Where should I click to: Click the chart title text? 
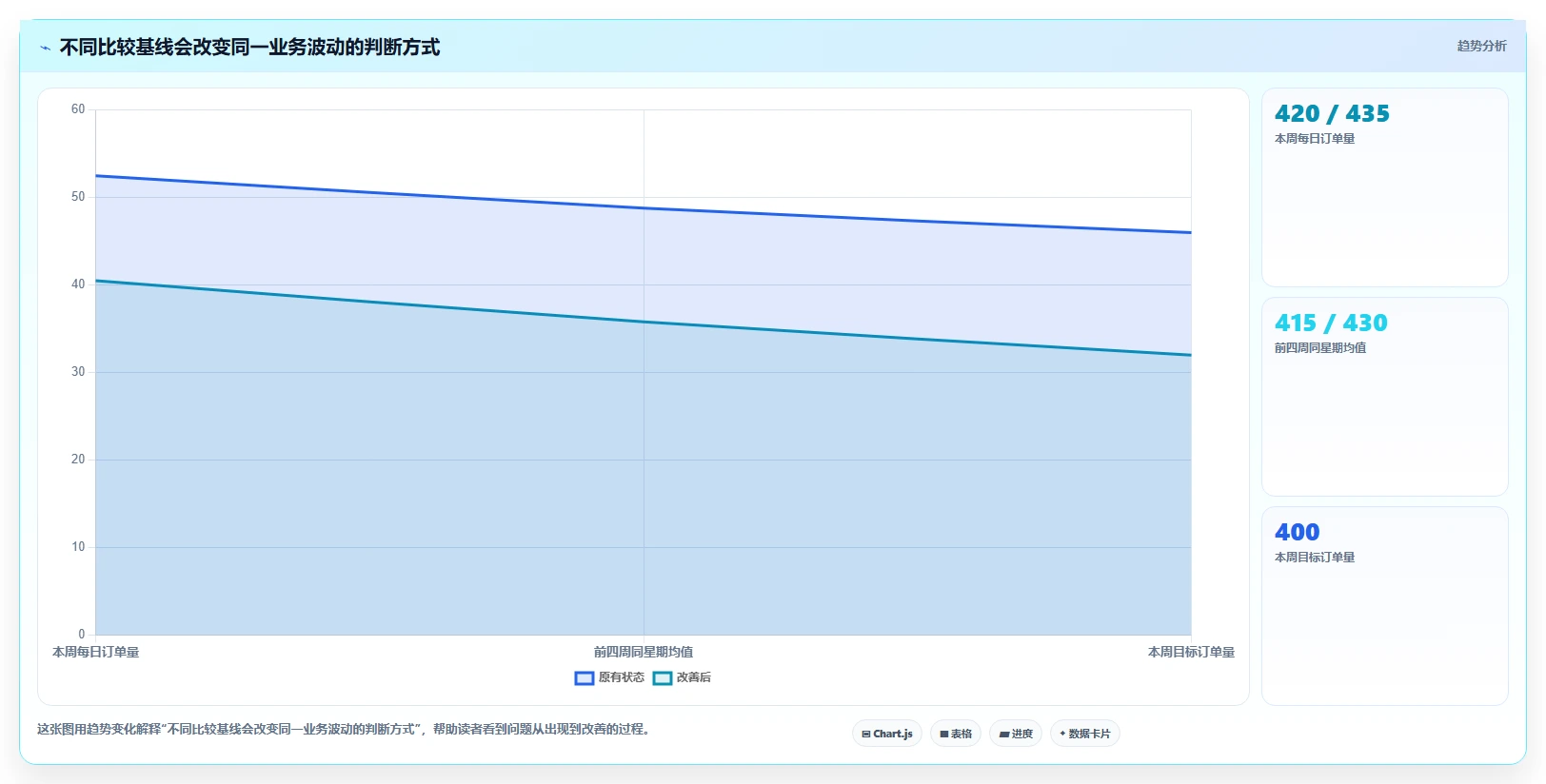(249, 48)
